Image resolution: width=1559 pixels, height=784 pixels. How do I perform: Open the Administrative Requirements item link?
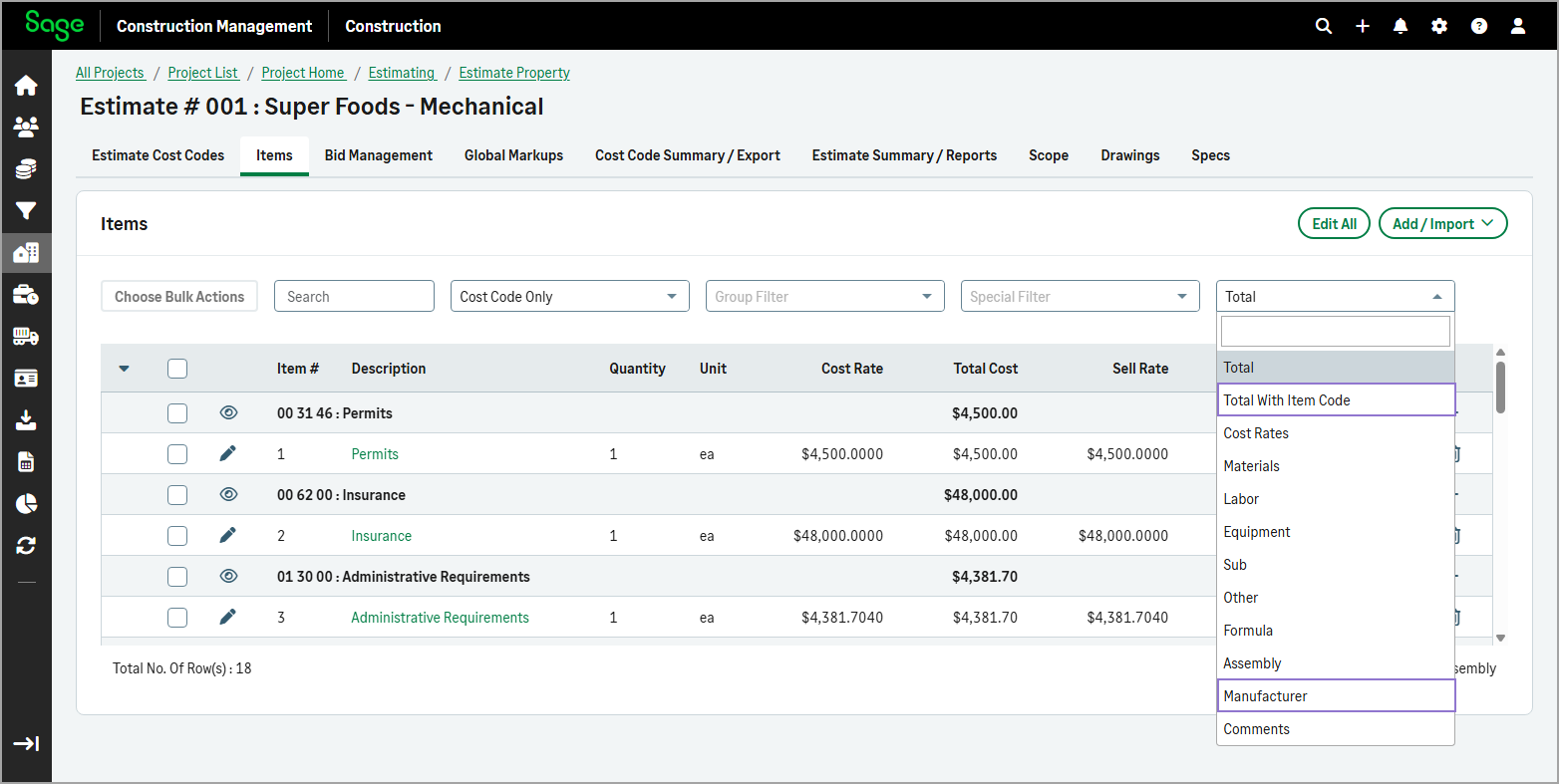[440, 618]
